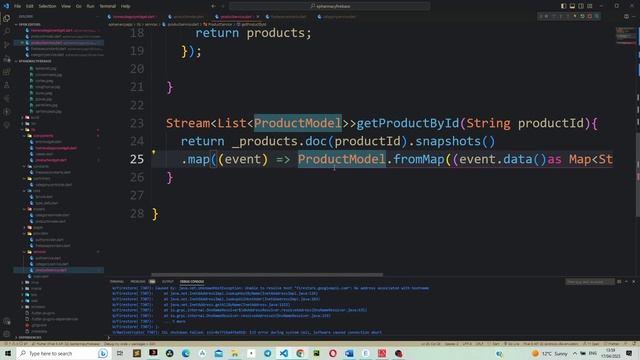
Task: Split the editor to the right
Action: pyautogui.click(x=626, y=16)
